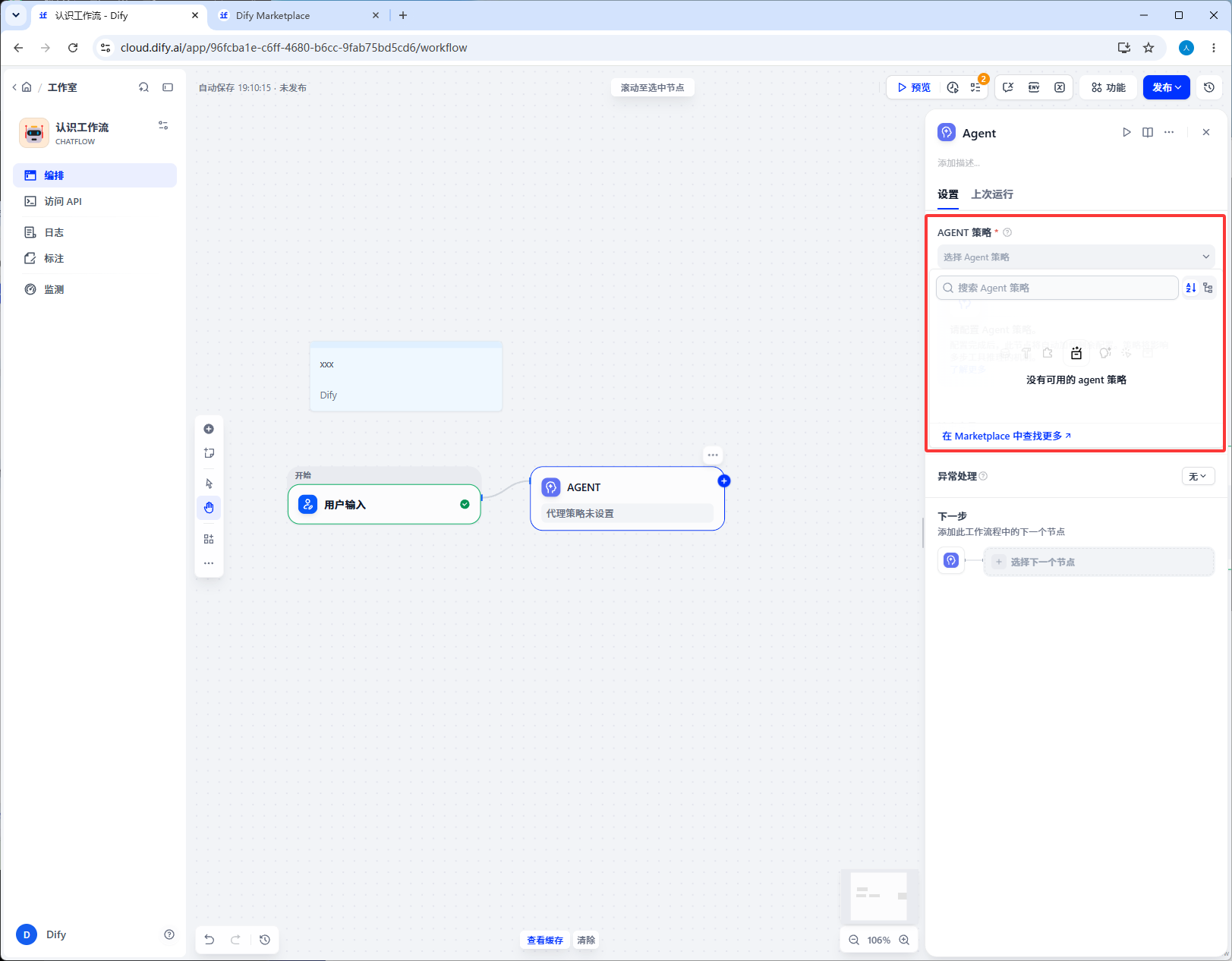
Task: Open 标注 in the sidebar
Action: (x=95, y=258)
